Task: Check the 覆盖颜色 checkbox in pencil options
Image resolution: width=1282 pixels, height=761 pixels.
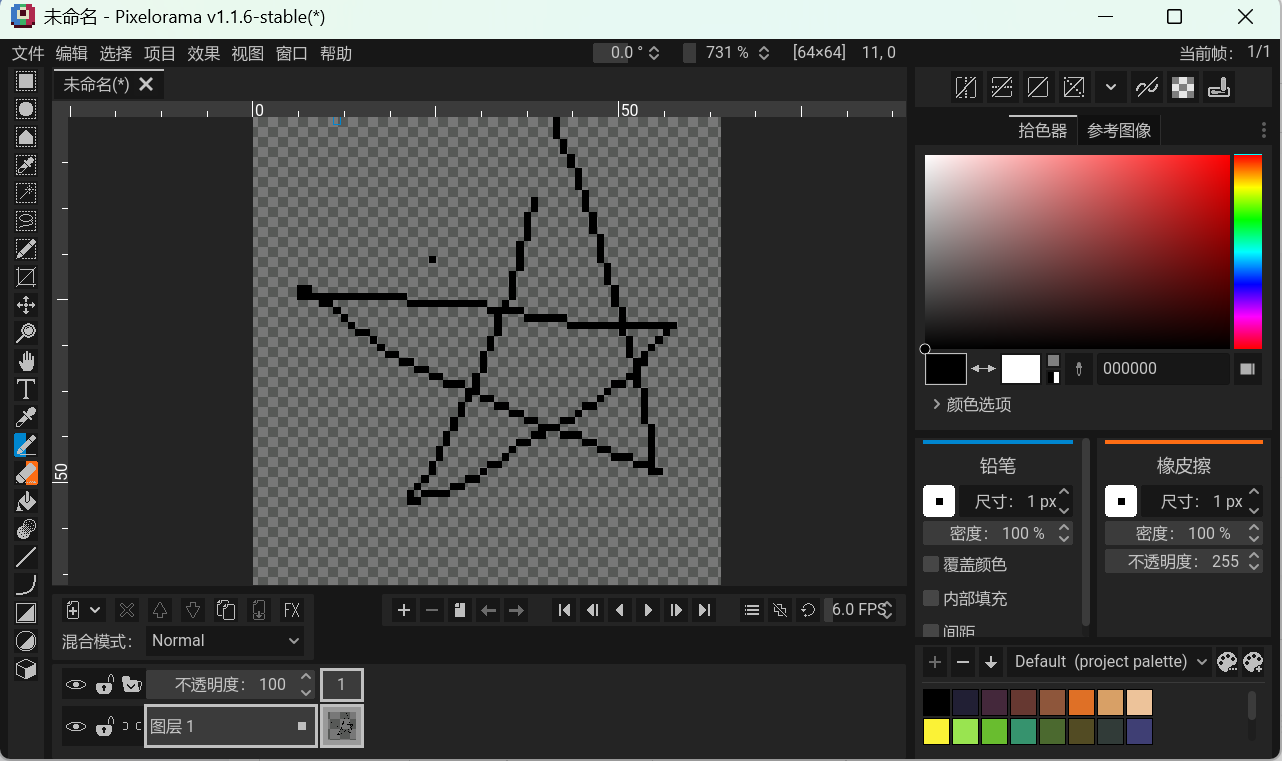Action: (929, 563)
